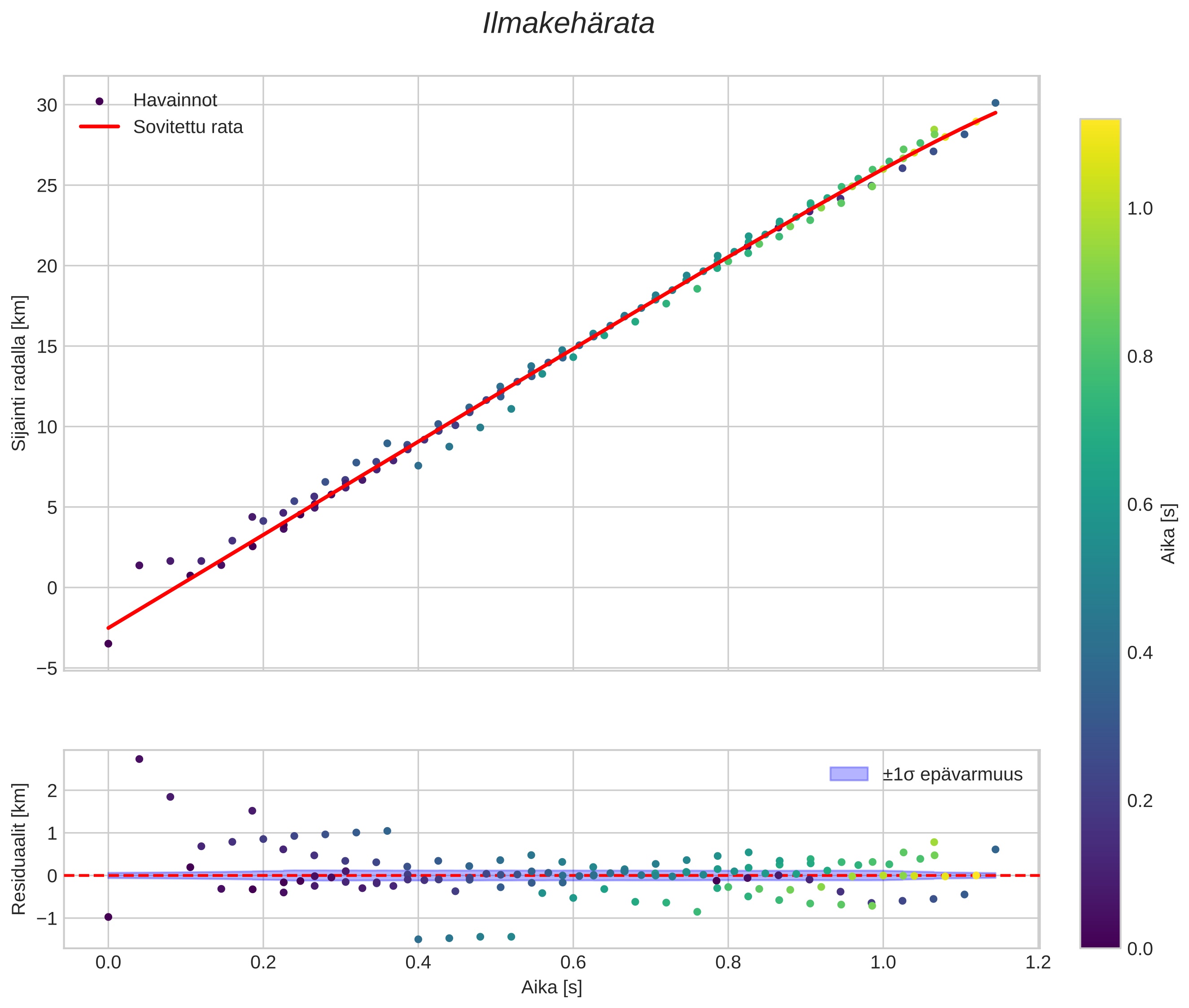Click the y-axis tick label 30
Screen dimensions: 1189x1008
point(47,105)
